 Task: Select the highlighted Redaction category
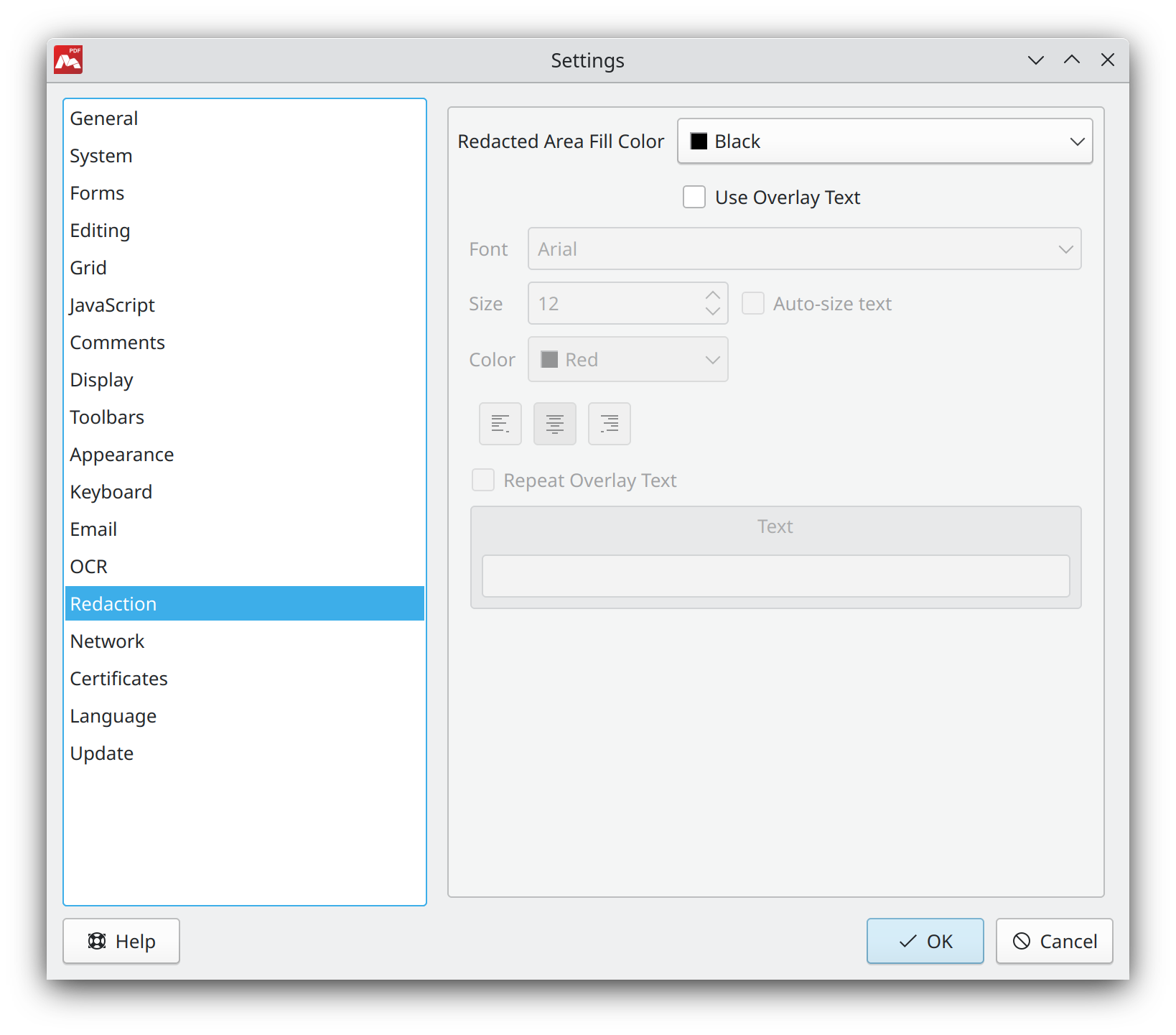coord(245,603)
